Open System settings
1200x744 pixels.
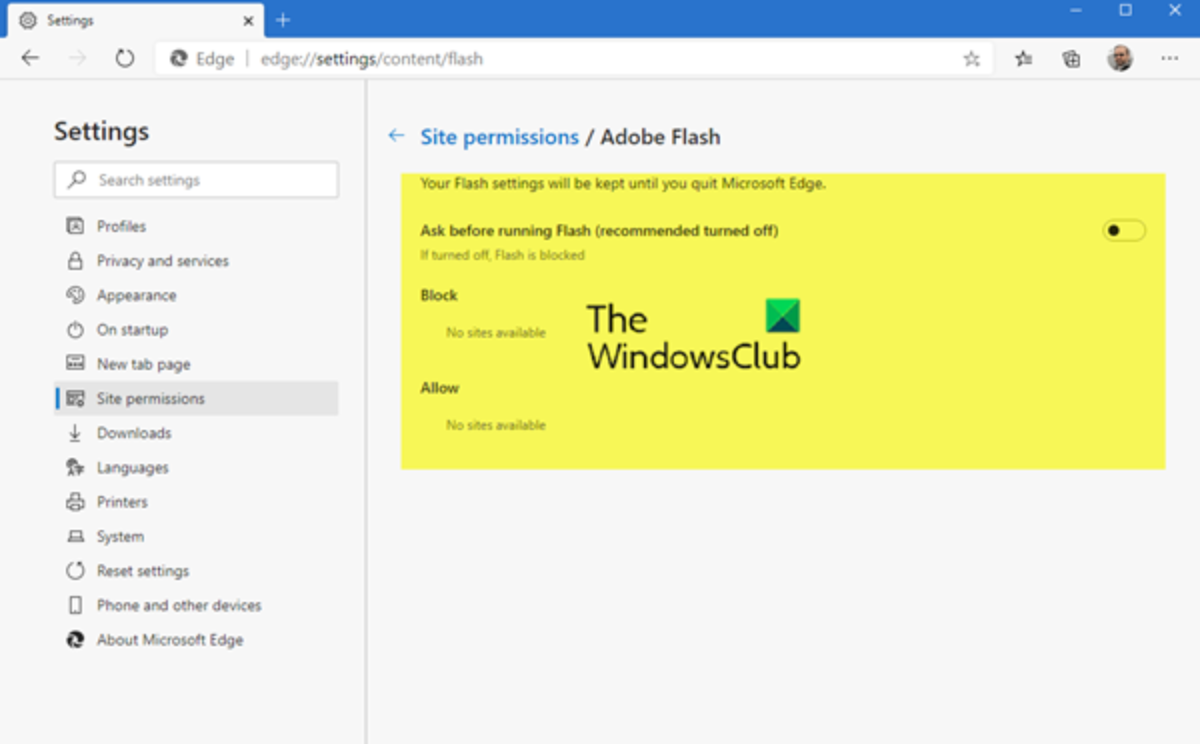[x=196, y=536]
